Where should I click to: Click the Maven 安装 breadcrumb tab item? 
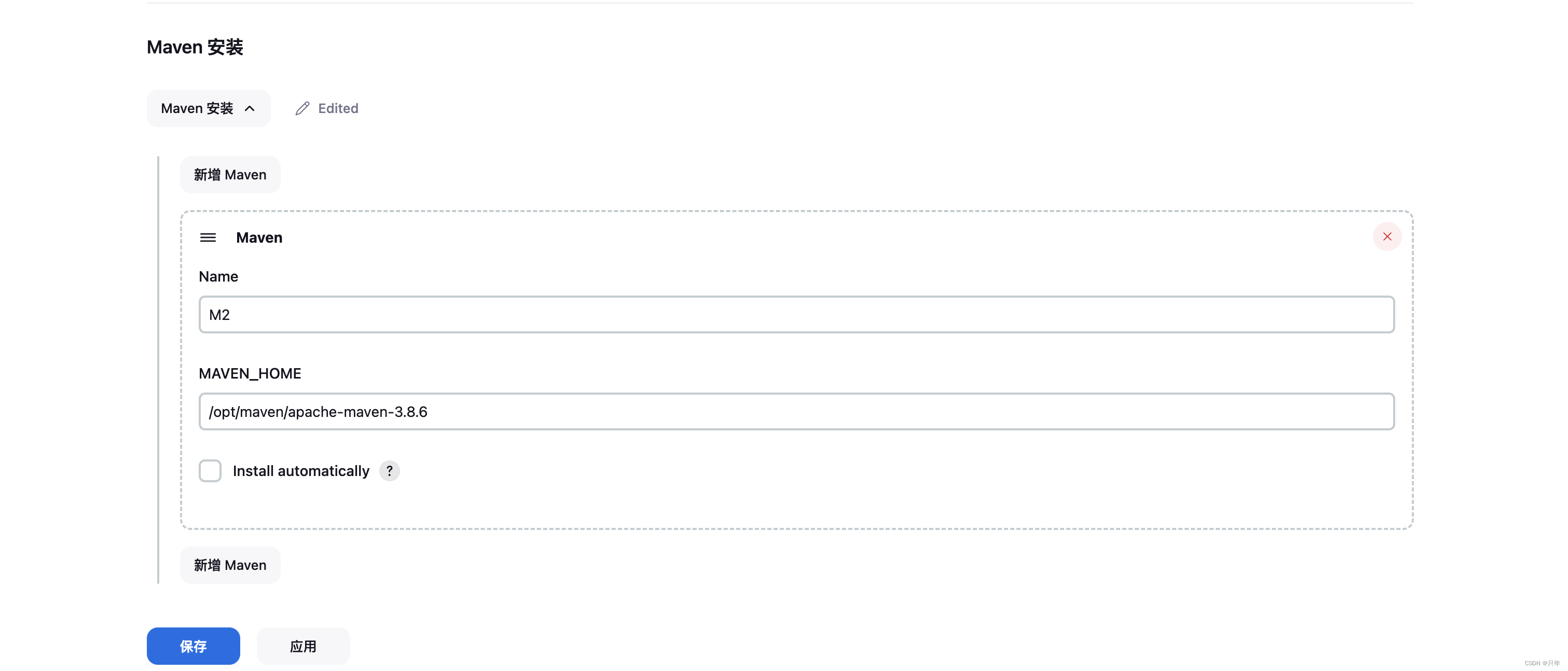[x=207, y=108]
